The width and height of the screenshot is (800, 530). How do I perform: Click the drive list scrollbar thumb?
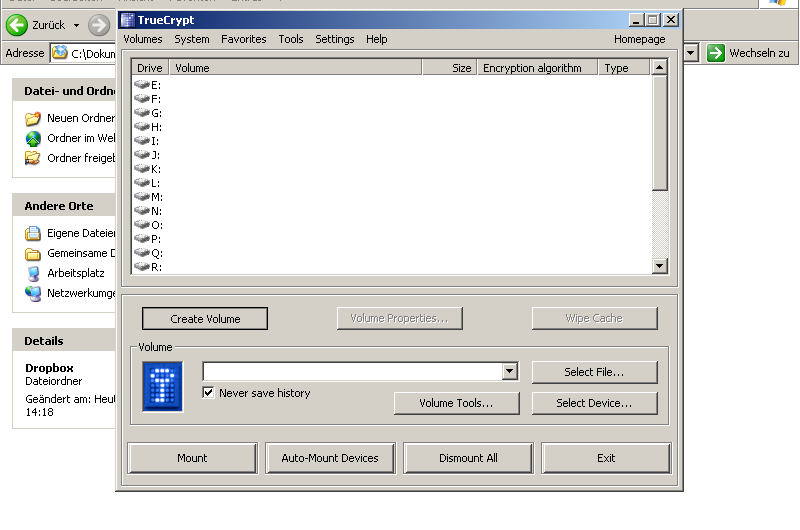tap(660, 133)
